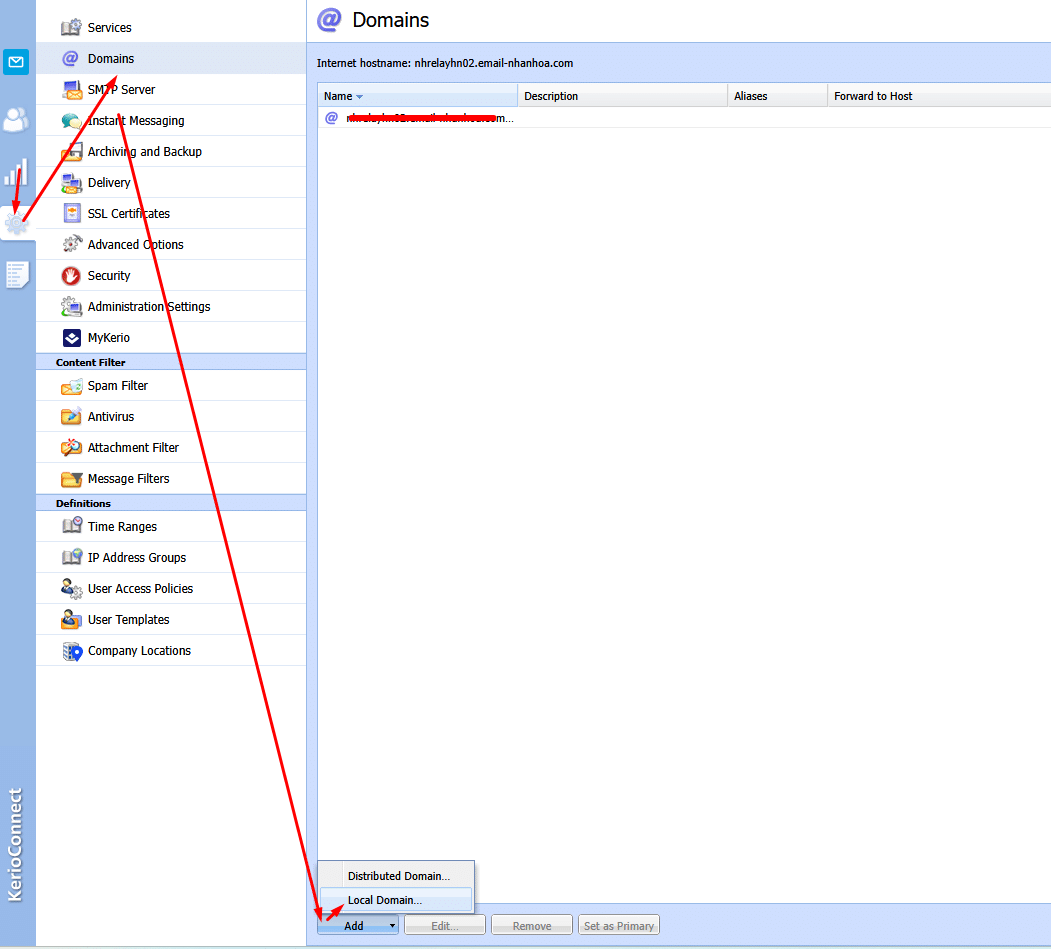Click the mail envelope icon in left rail
Image resolution: width=1051 pixels, height=949 pixels.
[16, 62]
